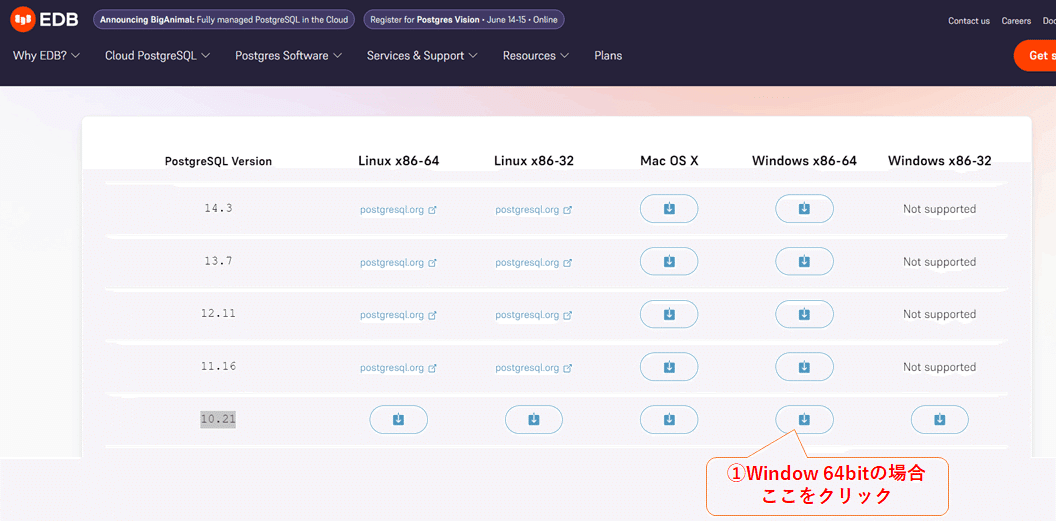
Task: Select the highlighted 10.21 version text
Action: (x=218, y=419)
